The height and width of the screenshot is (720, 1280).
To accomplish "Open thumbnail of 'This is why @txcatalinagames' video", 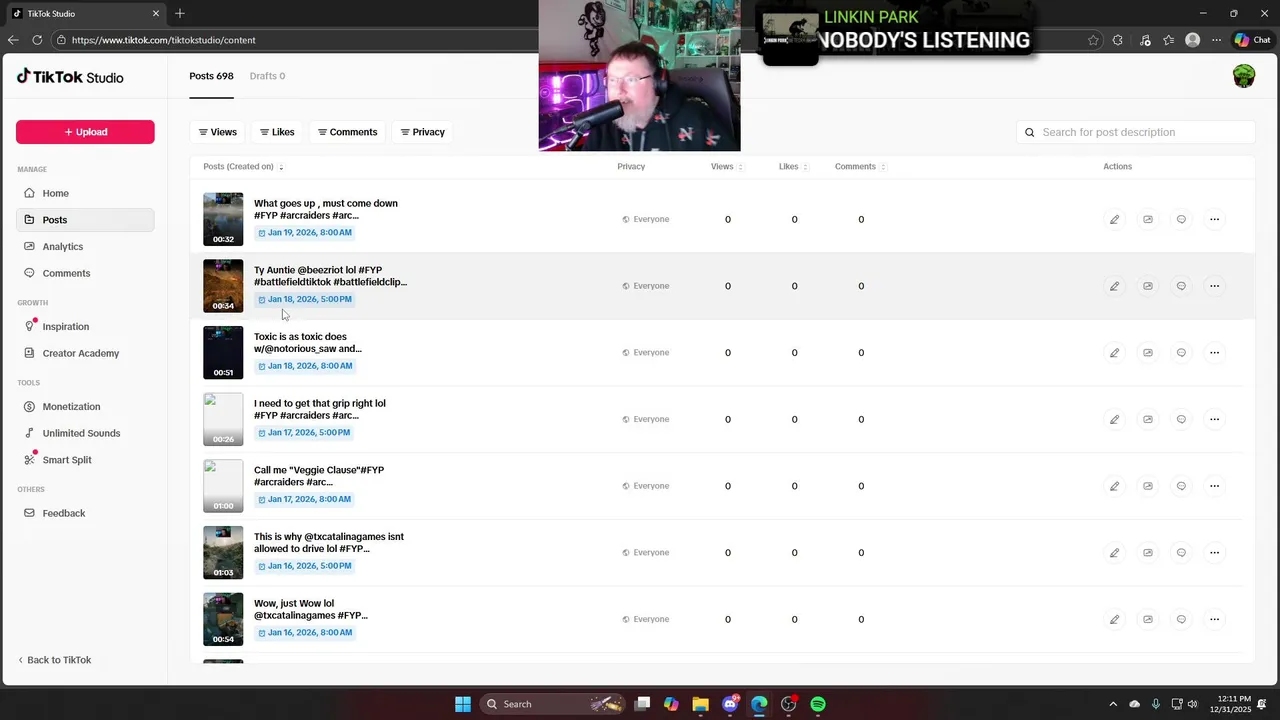I will tap(223, 552).
